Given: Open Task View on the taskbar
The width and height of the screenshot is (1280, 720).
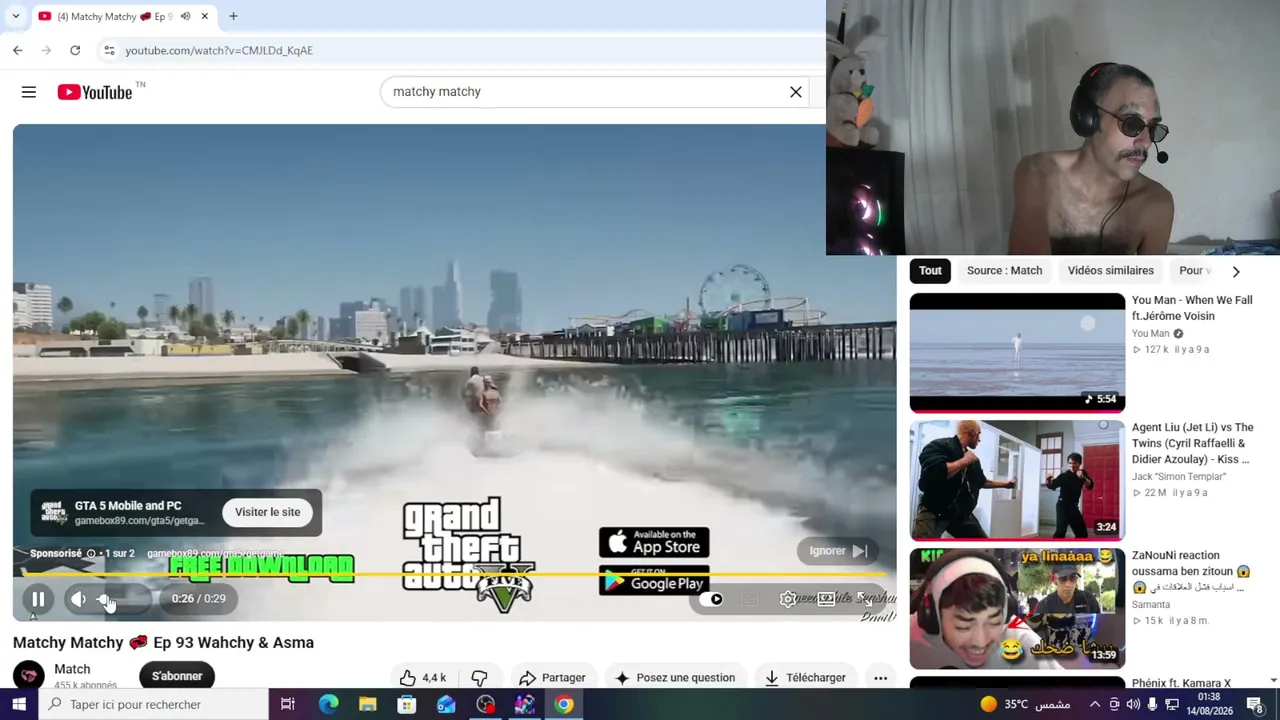Looking at the screenshot, I should [x=288, y=705].
